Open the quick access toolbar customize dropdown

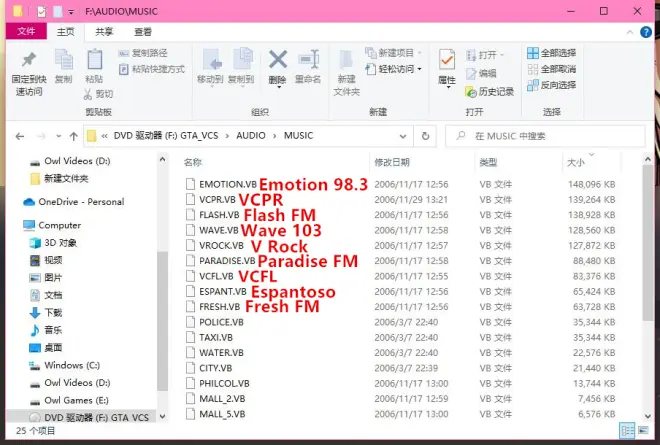71,12
